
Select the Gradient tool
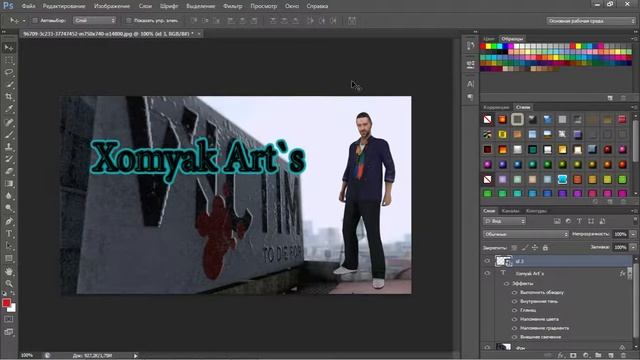[9, 183]
